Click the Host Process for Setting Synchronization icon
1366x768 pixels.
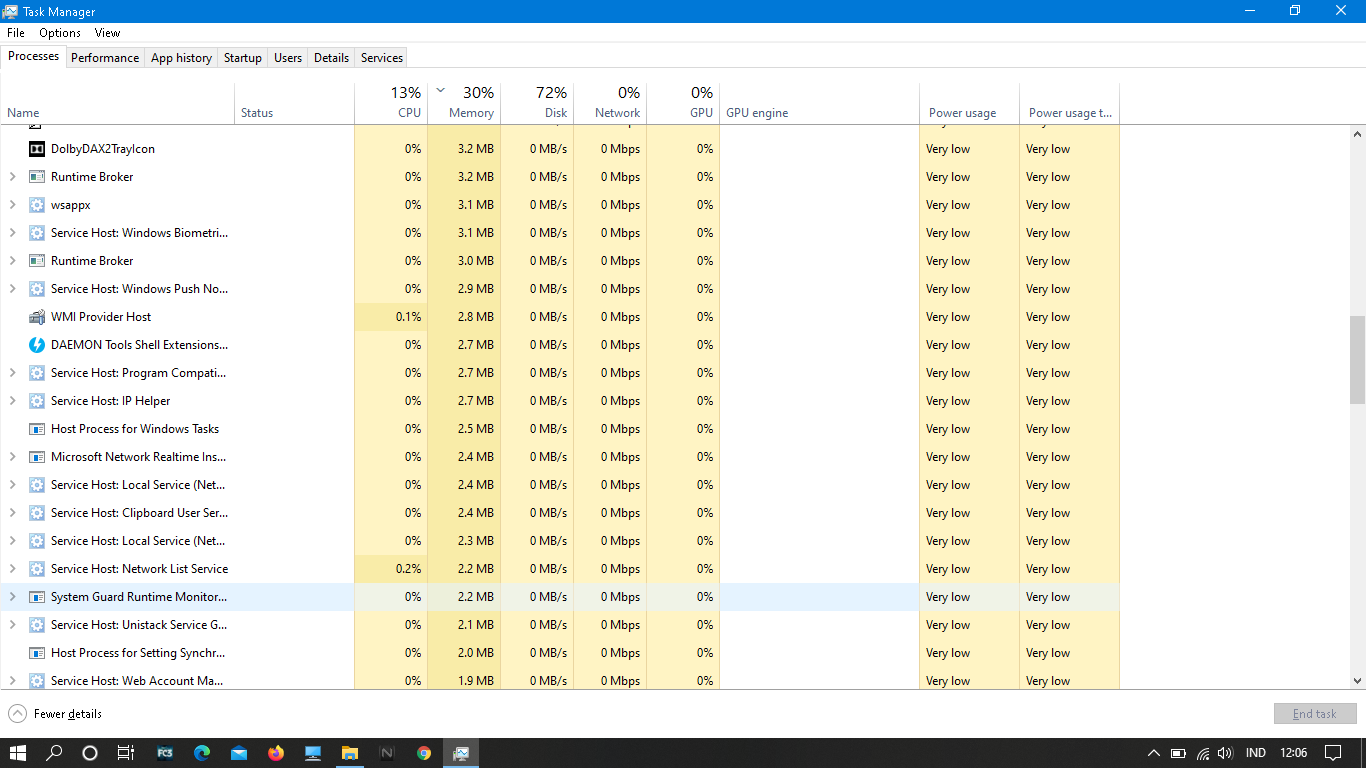tap(36, 653)
